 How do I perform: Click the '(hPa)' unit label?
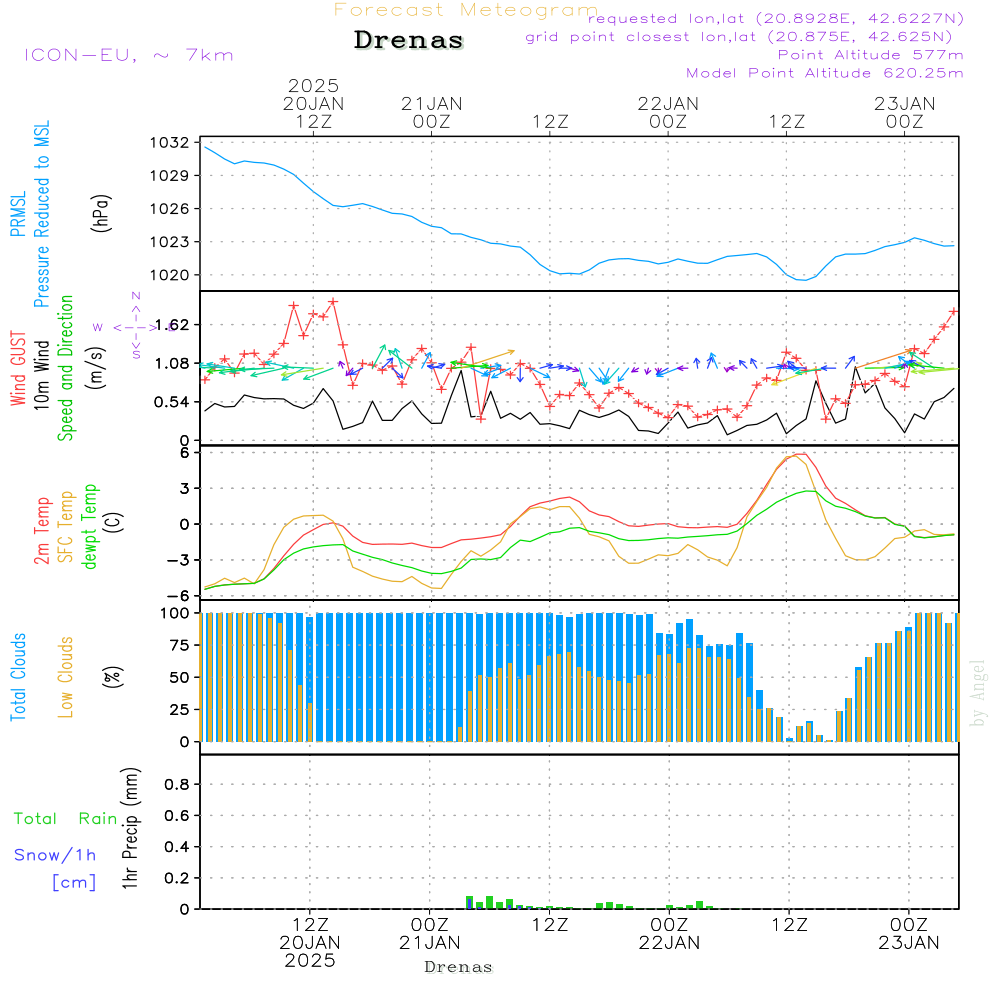101,213
